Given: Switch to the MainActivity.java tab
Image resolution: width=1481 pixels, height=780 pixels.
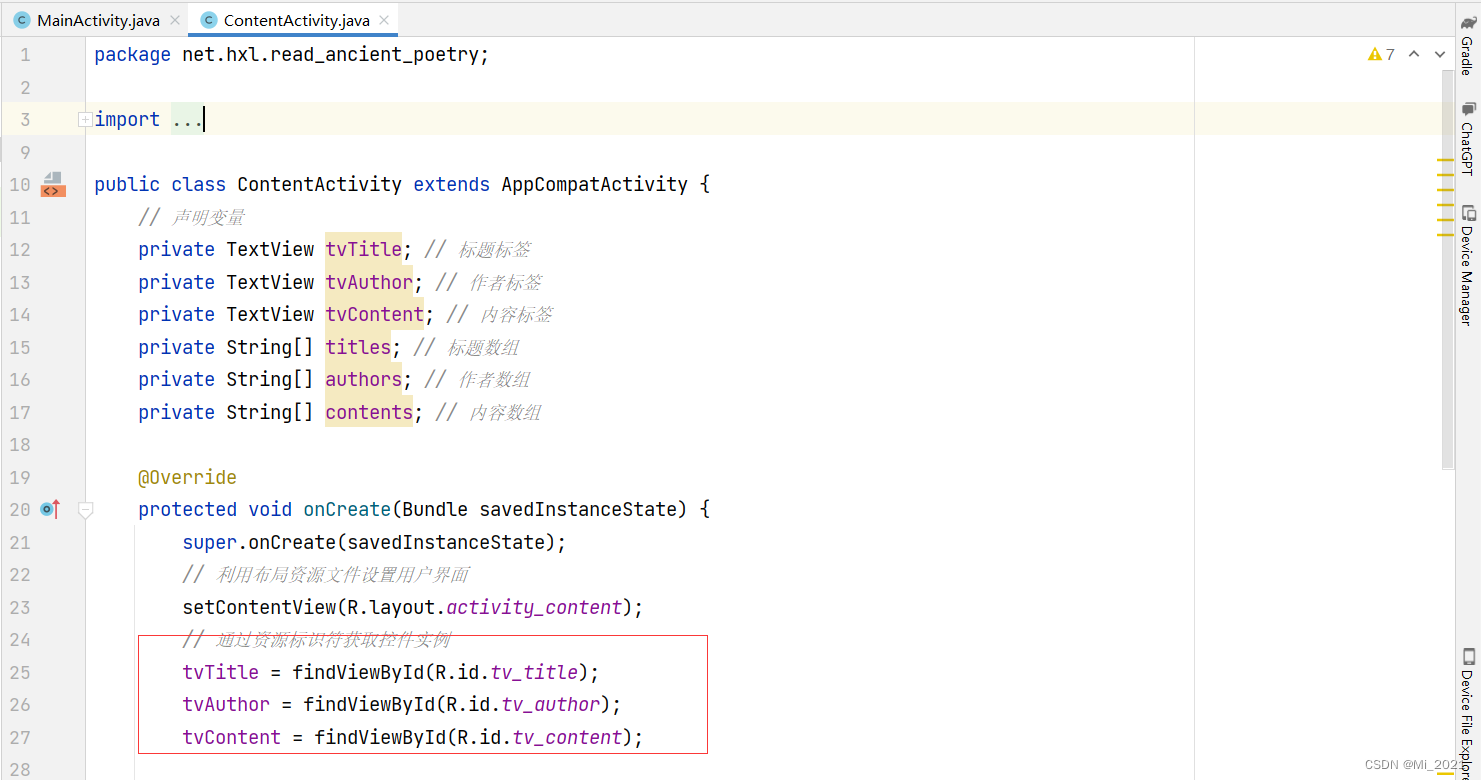Looking at the screenshot, I should pos(98,20).
